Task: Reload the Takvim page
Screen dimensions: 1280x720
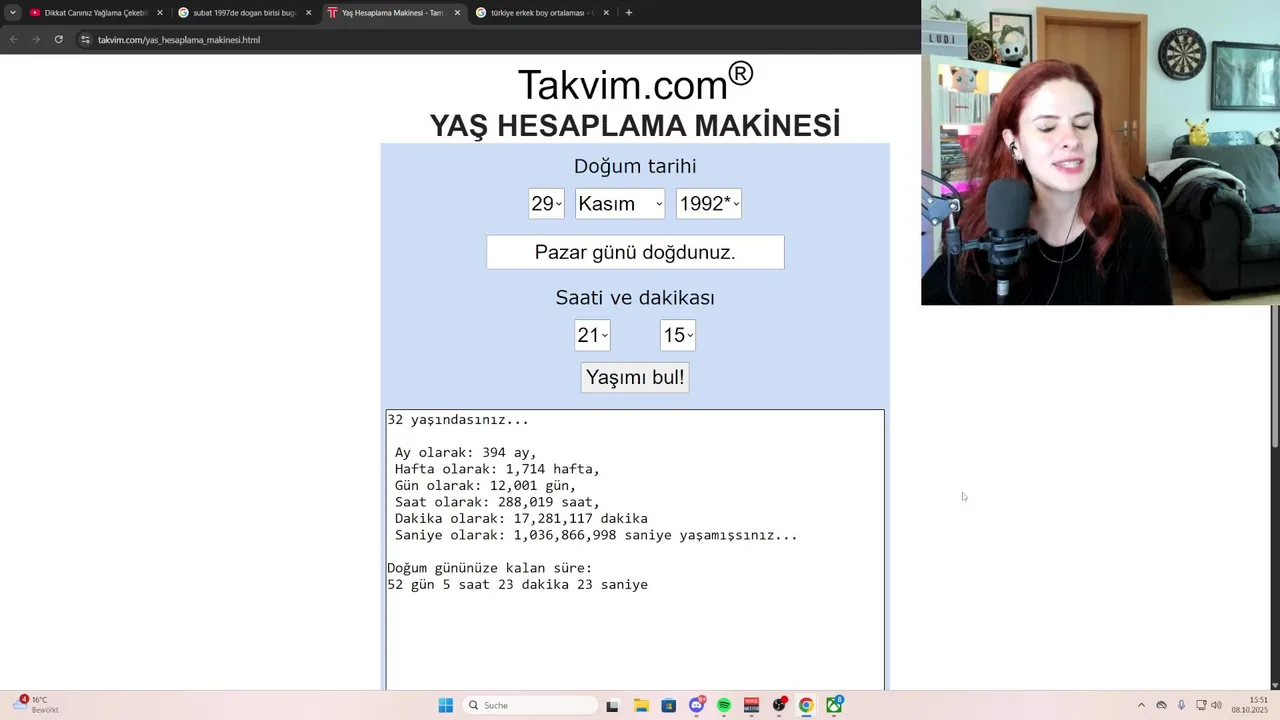Action: point(59,39)
